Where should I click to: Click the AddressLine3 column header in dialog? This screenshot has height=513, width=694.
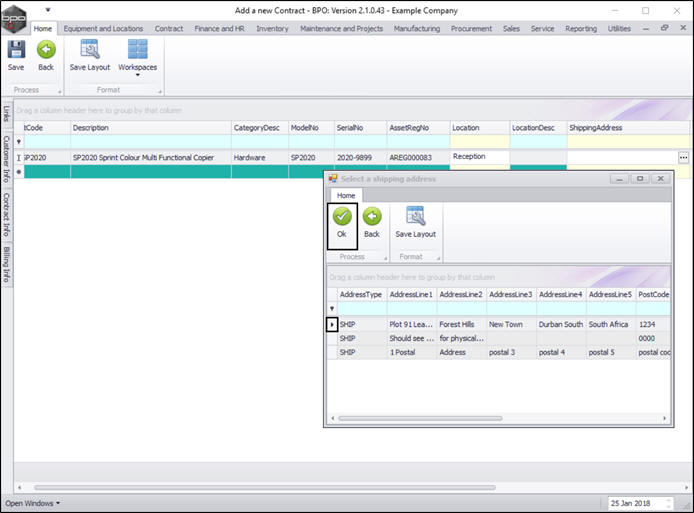(511, 294)
